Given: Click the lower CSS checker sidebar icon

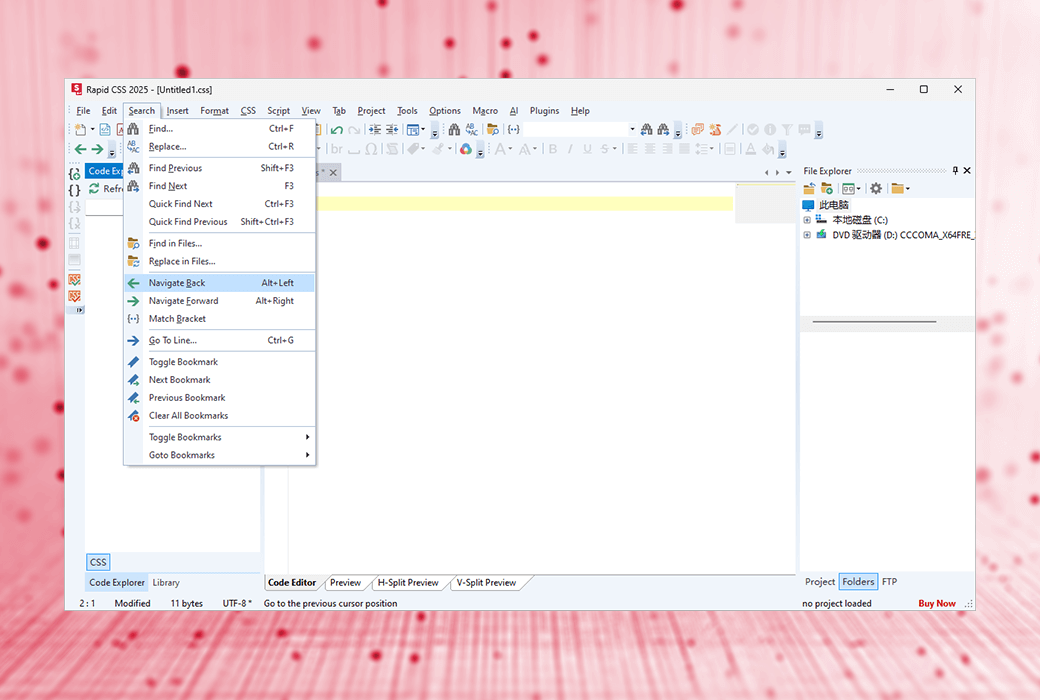Looking at the screenshot, I should (74, 296).
